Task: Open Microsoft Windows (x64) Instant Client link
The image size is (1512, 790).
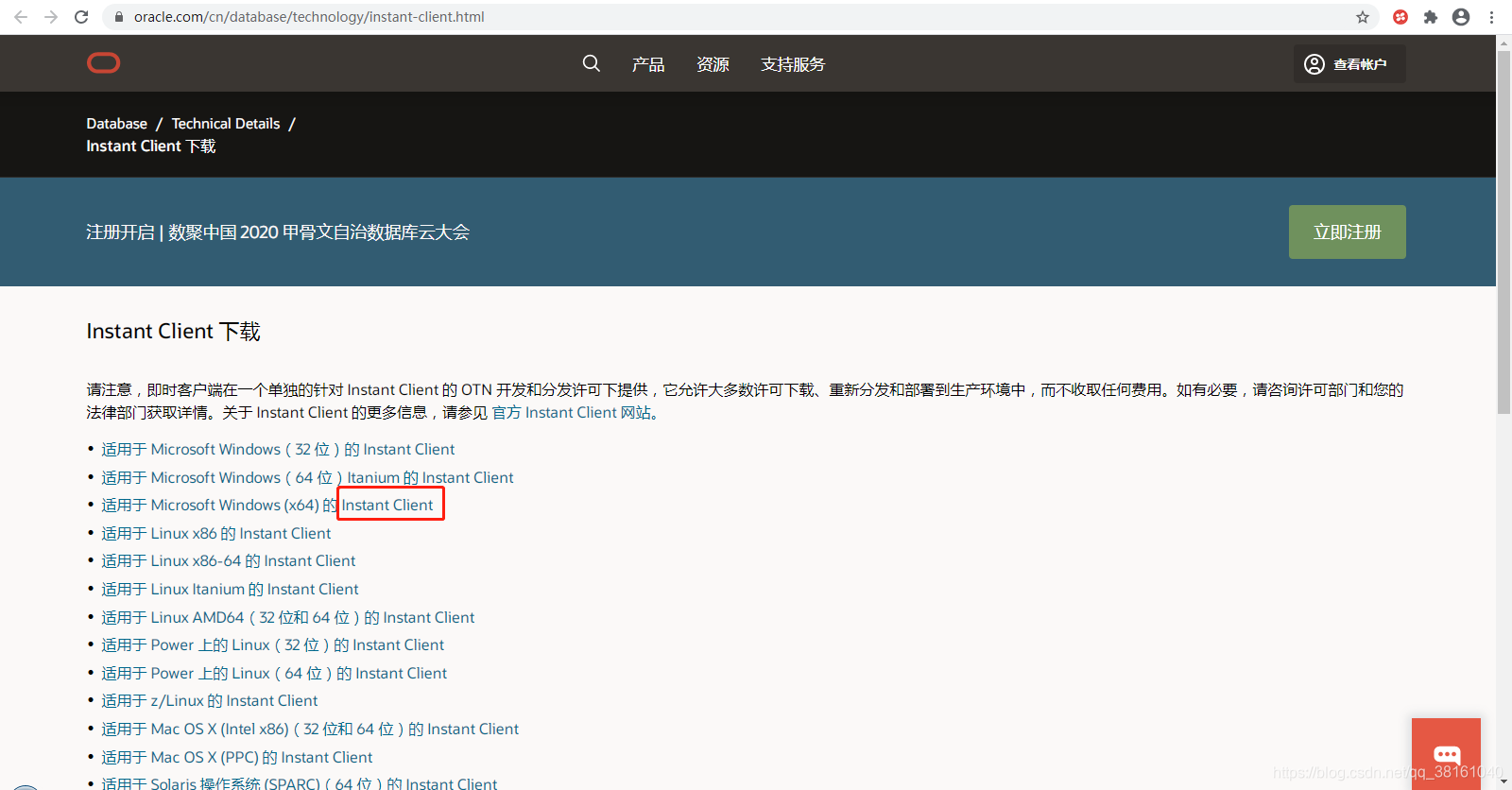Action: [267, 506]
